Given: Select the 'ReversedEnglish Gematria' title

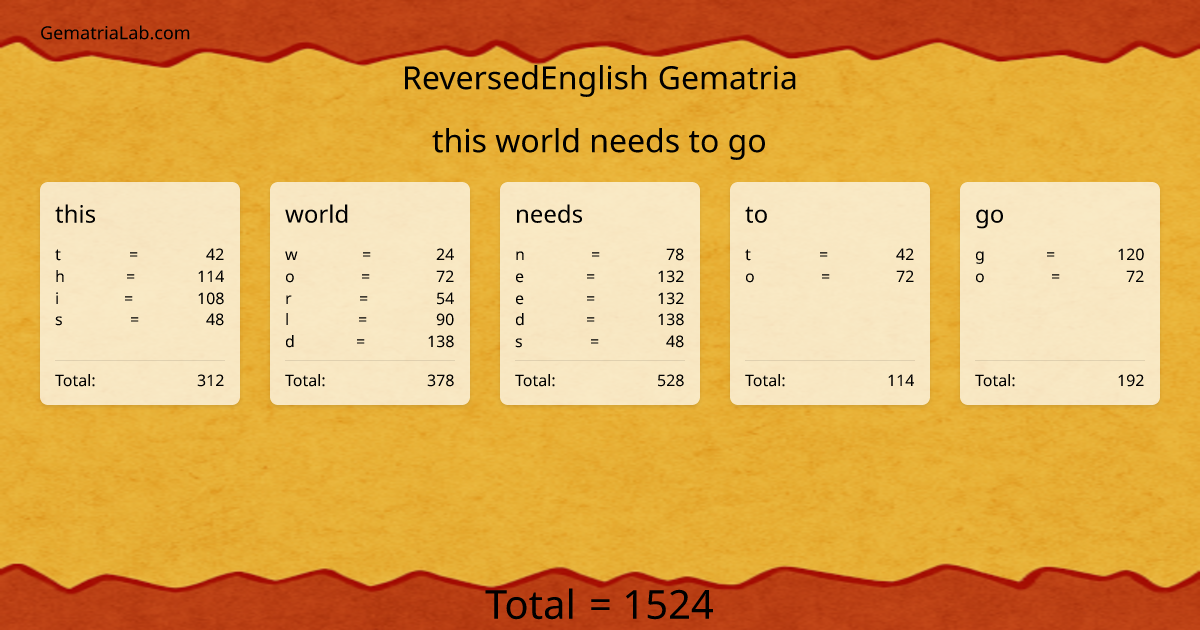Looking at the screenshot, I should [x=600, y=78].
